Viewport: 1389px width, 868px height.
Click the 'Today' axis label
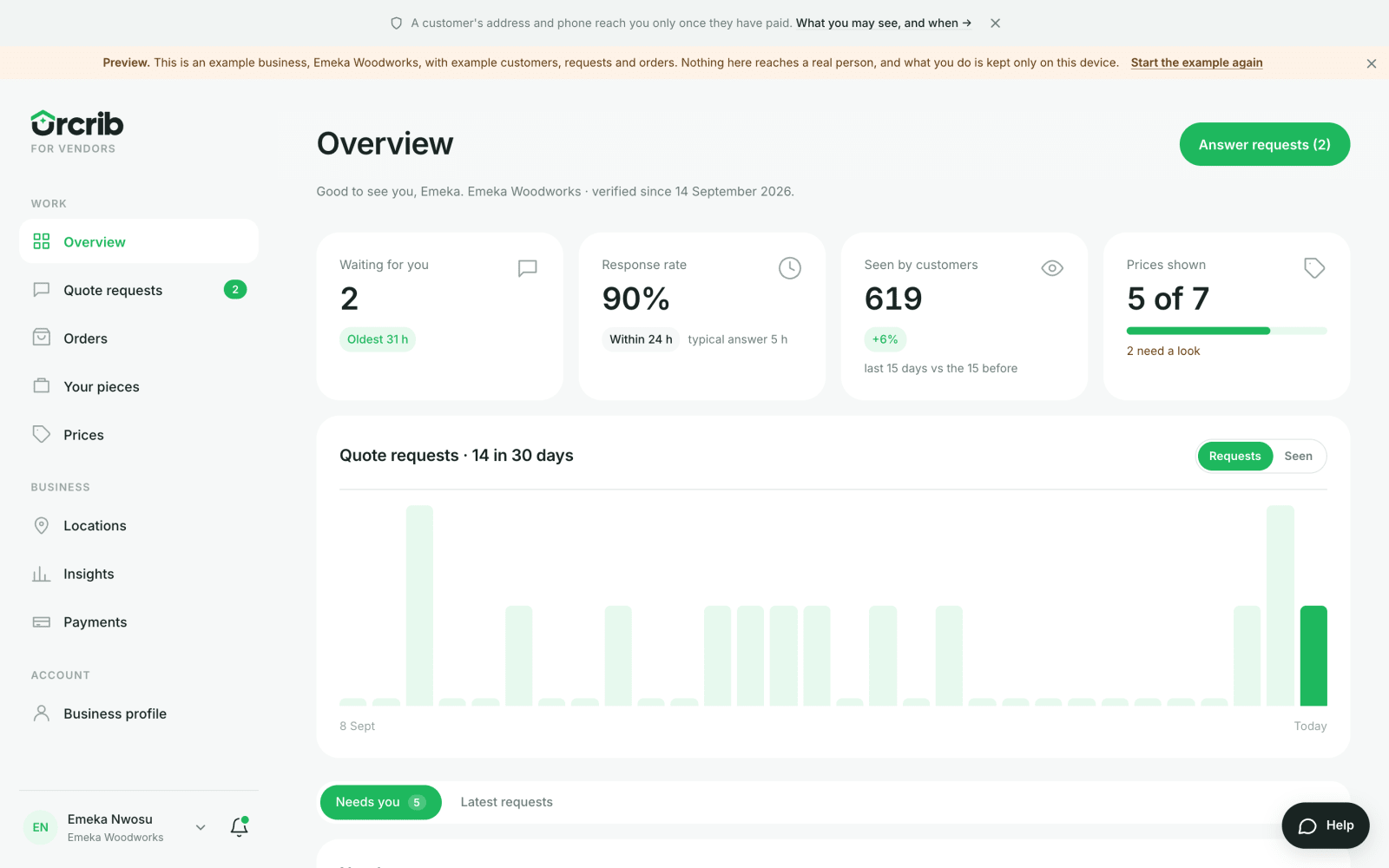[1310, 726]
